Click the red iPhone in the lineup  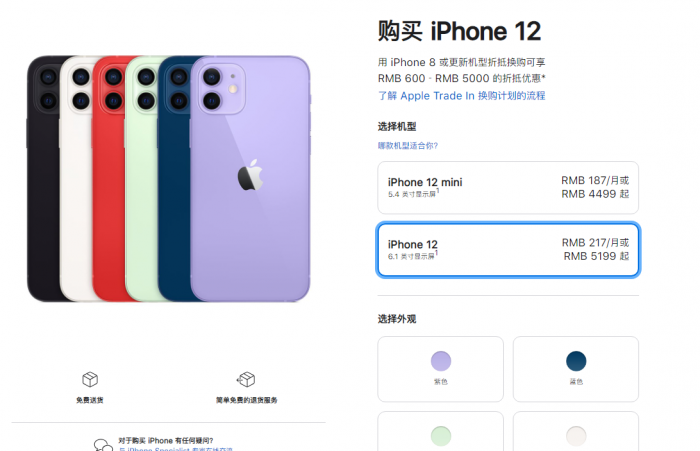tap(108, 179)
